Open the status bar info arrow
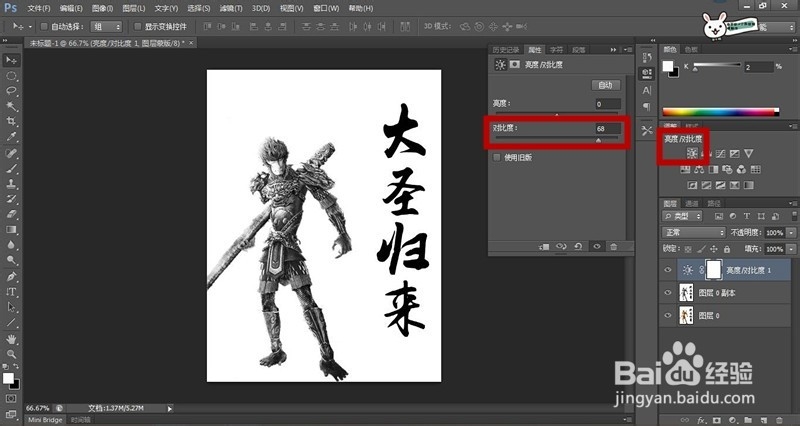This screenshot has height=426, width=800. click(170, 408)
